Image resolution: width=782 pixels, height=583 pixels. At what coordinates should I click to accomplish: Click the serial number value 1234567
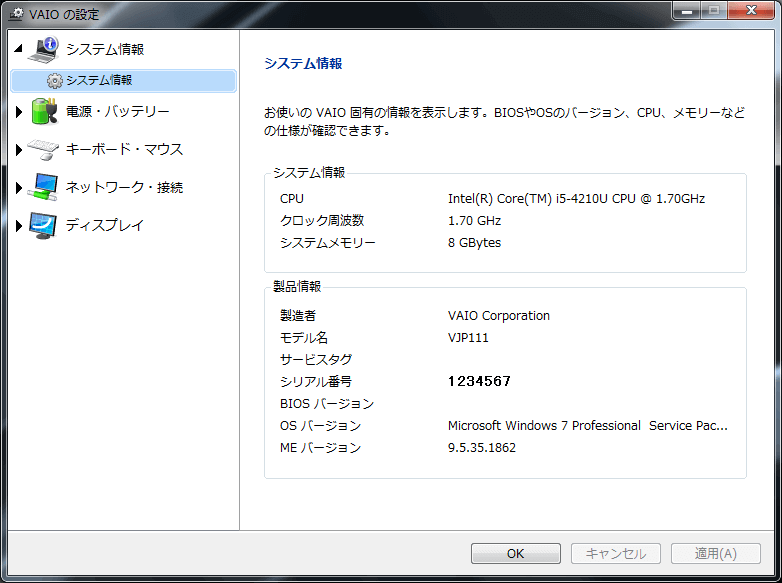479,382
